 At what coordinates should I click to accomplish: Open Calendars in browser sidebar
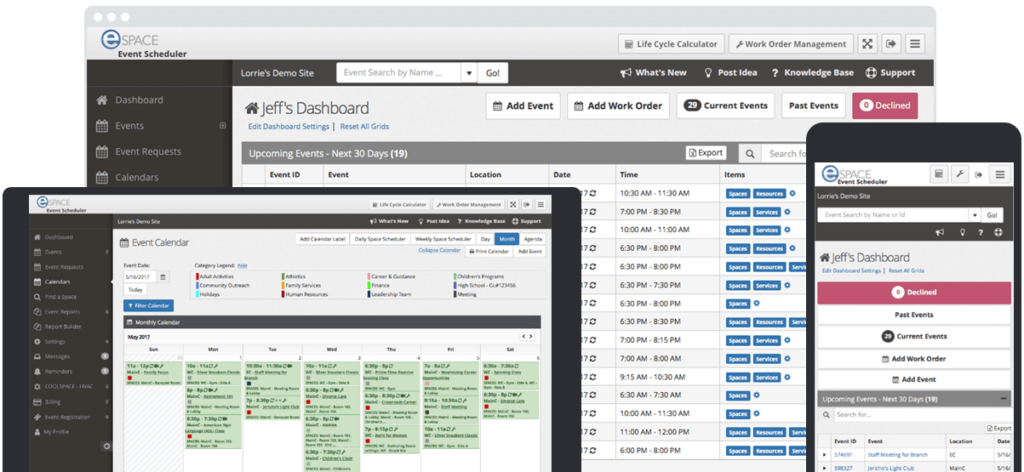(x=127, y=178)
